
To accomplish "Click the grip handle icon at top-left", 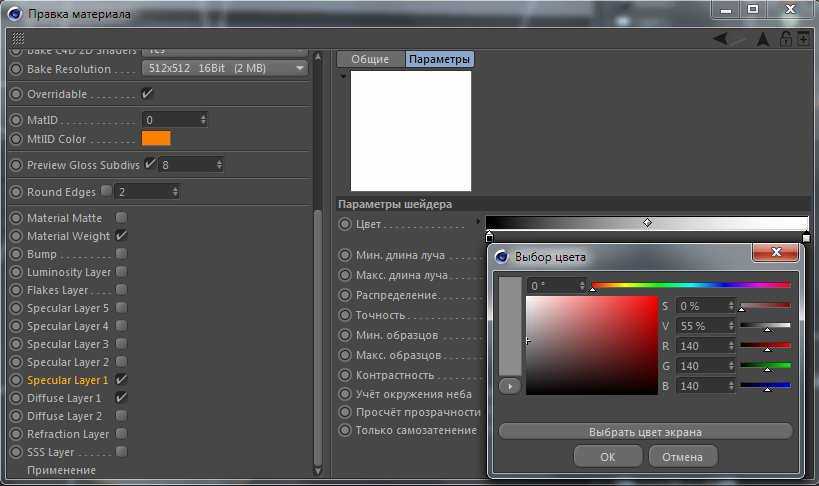I will pos(18,38).
